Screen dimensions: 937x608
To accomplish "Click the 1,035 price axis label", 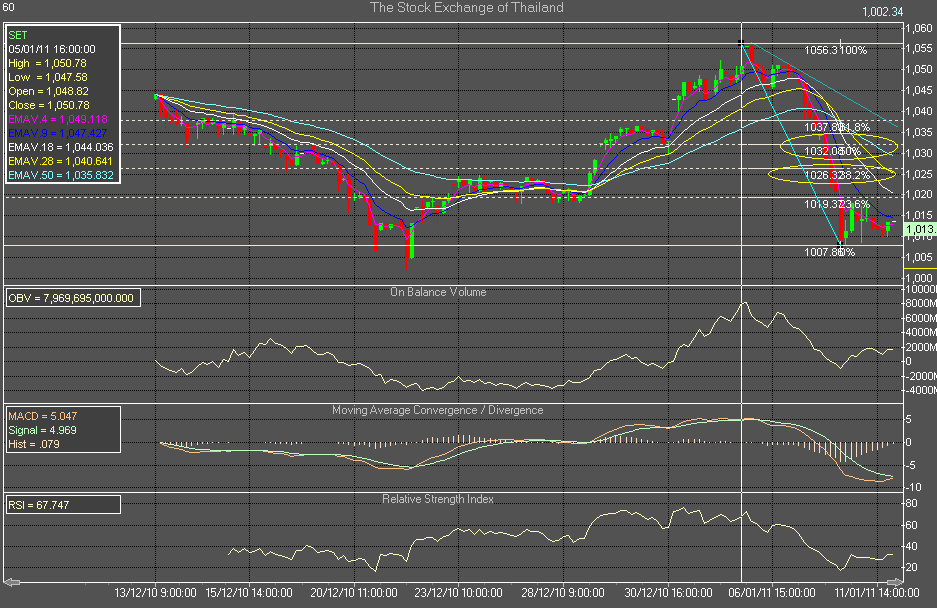I will [919, 132].
